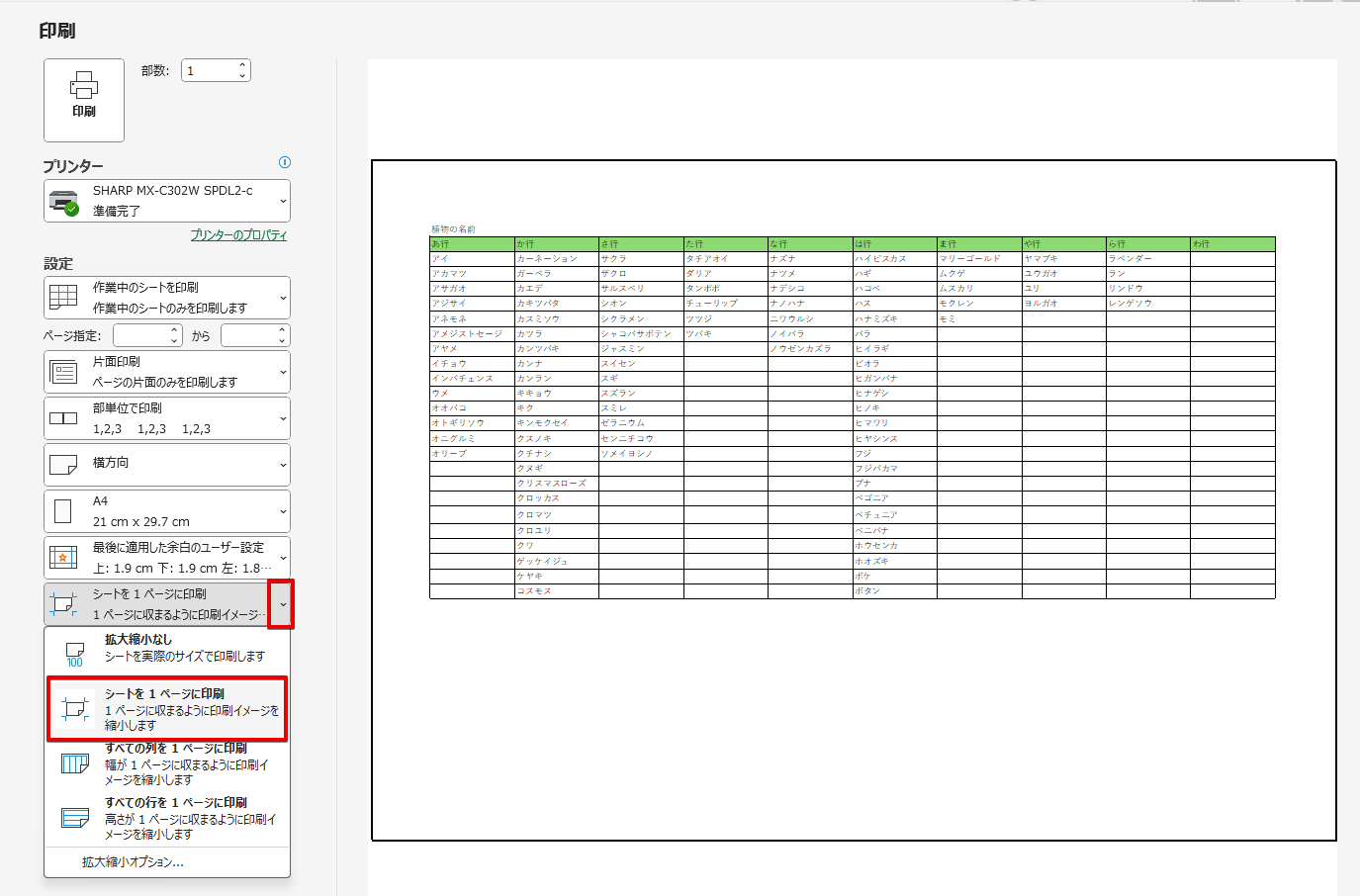Click the SHARP MX-C302W printer icon
1360x896 pixels.
pyautogui.click(x=64, y=201)
